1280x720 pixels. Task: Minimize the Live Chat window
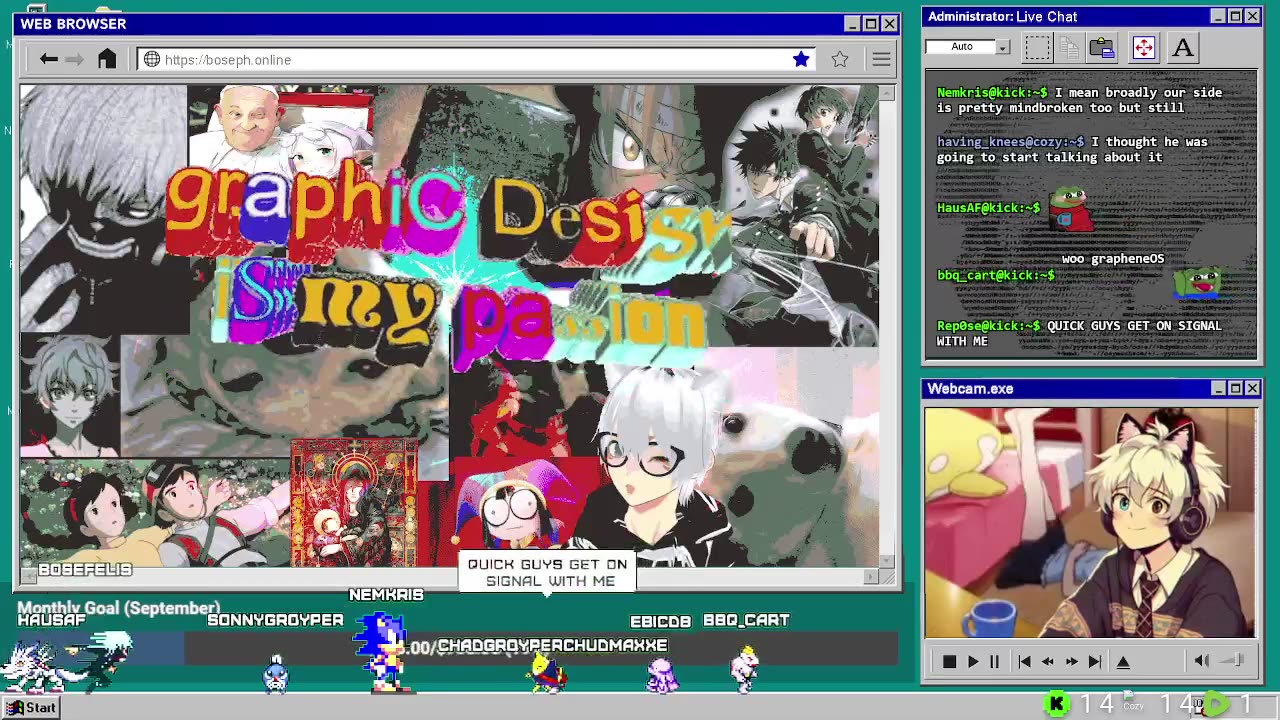1218,16
